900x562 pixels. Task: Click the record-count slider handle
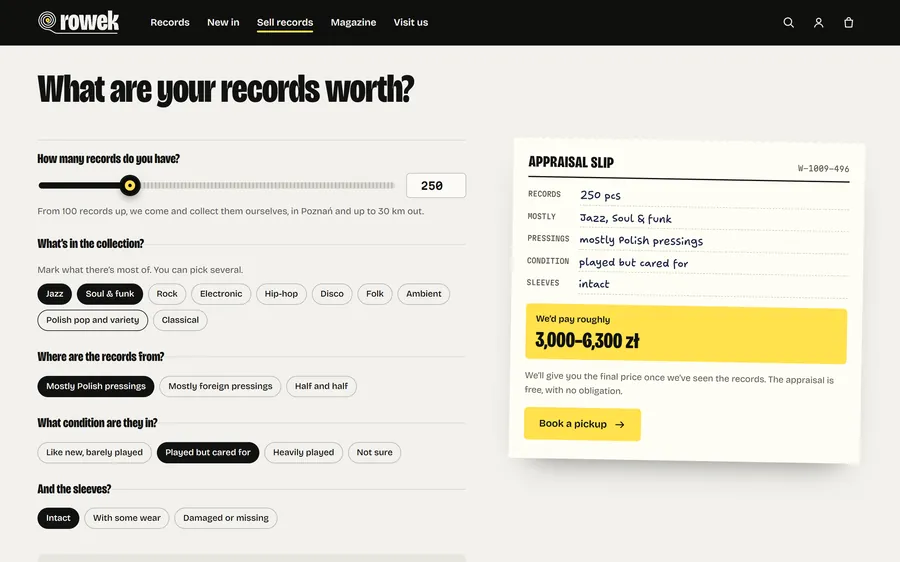point(130,185)
